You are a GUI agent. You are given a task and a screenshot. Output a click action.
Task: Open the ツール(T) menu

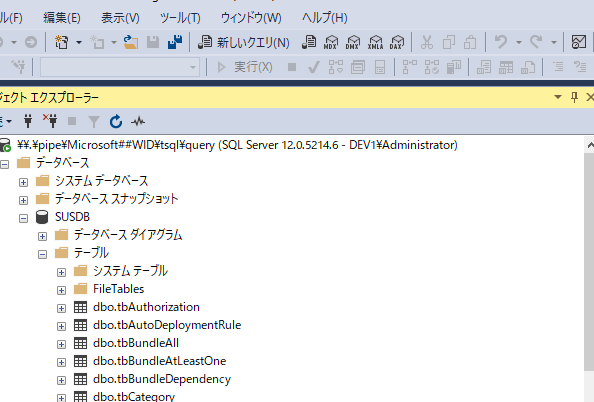pos(180,17)
